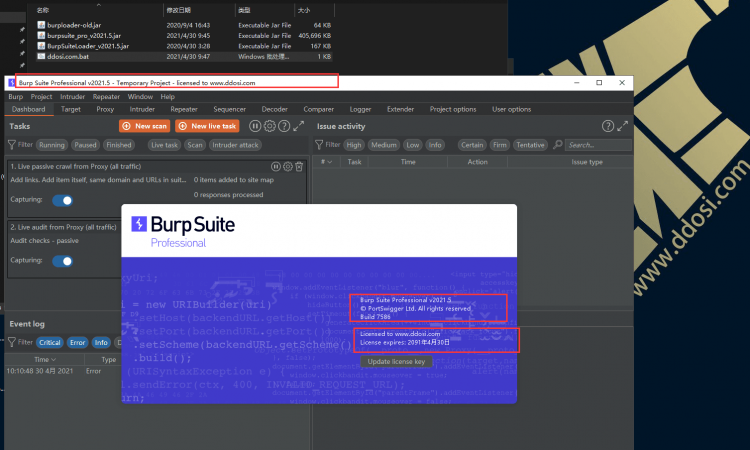This screenshot has height=450, width=750.
Task: Toggle Capturing switch for Live audit task
Action: 62,261
